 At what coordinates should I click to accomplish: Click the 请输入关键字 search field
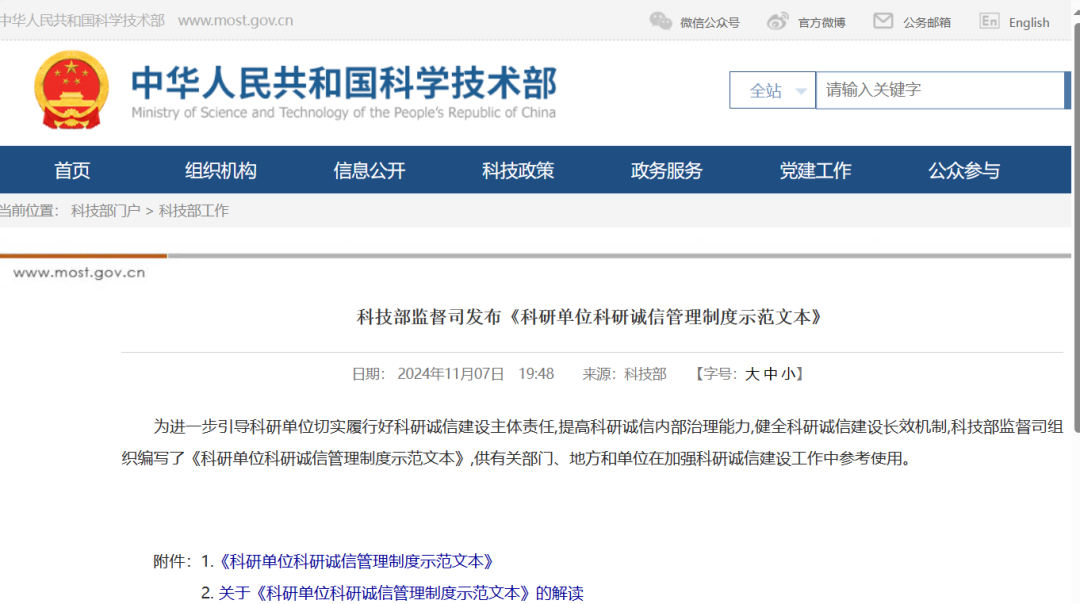coord(939,90)
